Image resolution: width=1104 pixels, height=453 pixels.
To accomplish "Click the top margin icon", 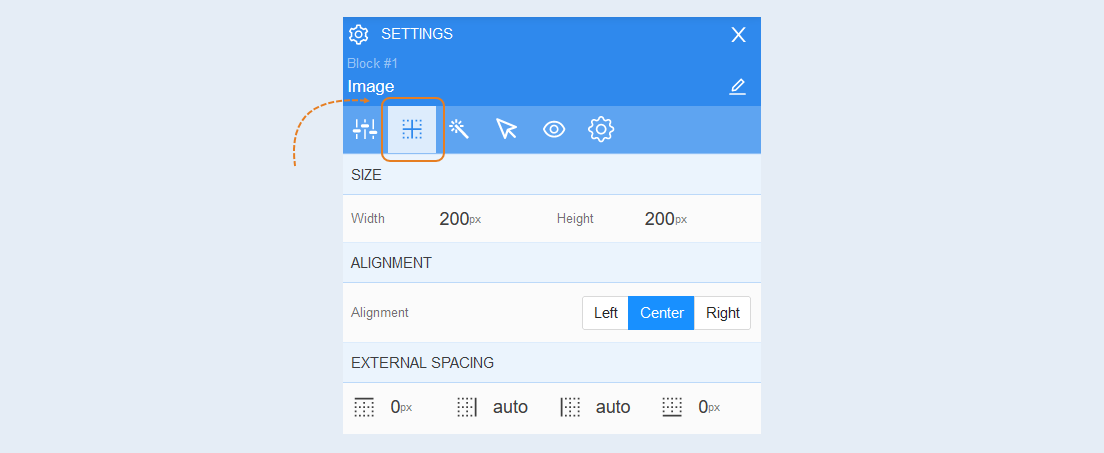I will (x=364, y=407).
